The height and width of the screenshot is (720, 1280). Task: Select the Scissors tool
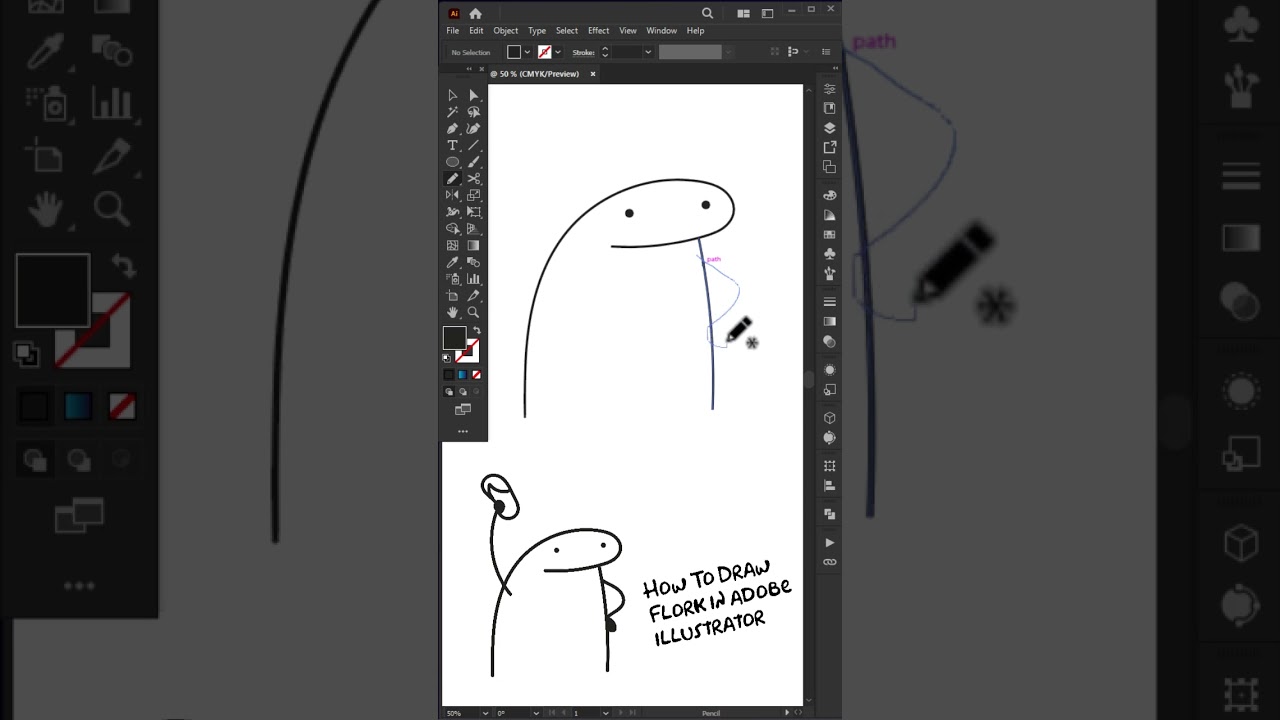click(x=474, y=179)
